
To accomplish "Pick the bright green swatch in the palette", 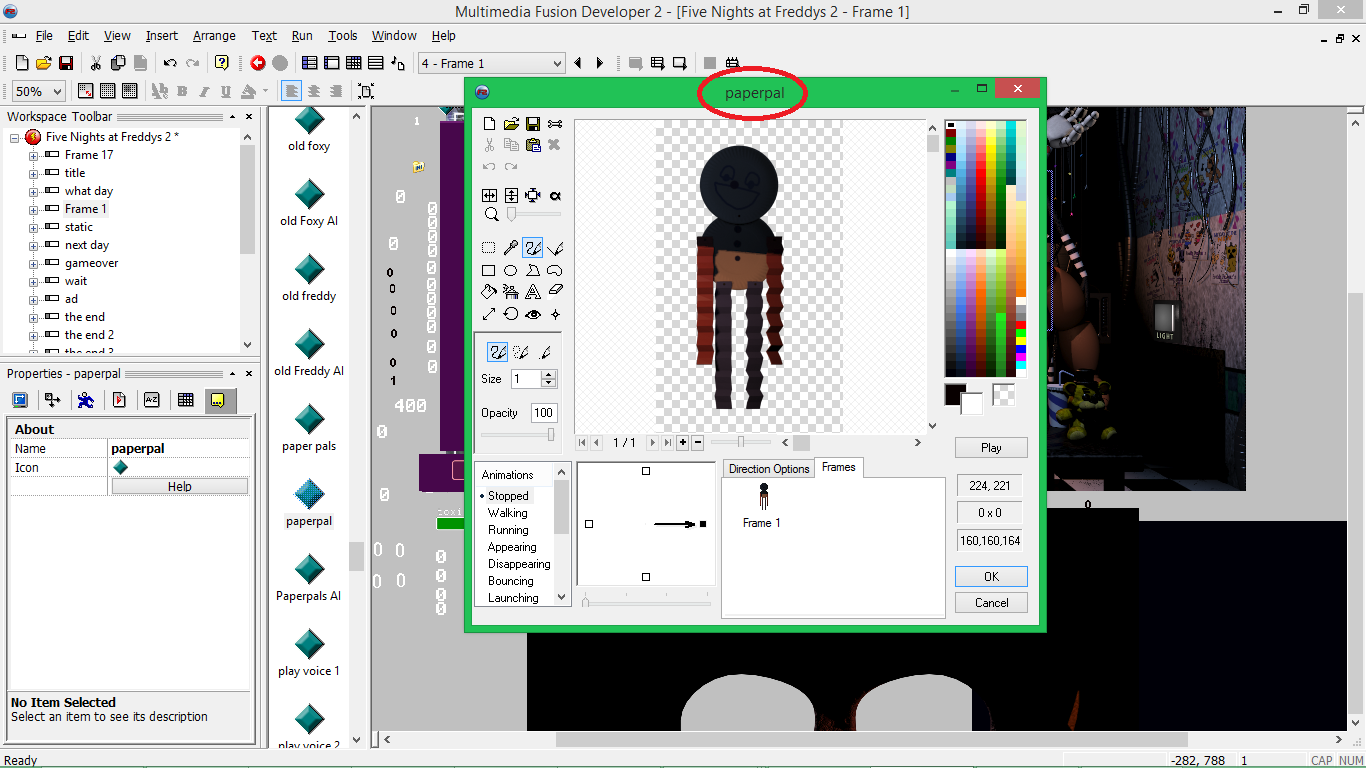I will [1020, 334].
